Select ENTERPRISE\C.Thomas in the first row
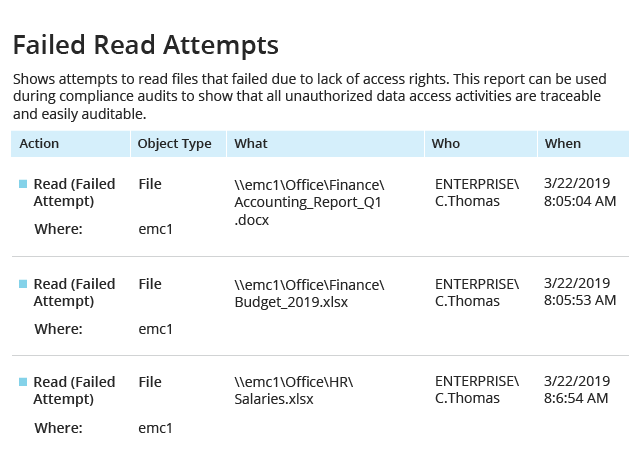Screen dimensions: 640x450 coord(477,192)
